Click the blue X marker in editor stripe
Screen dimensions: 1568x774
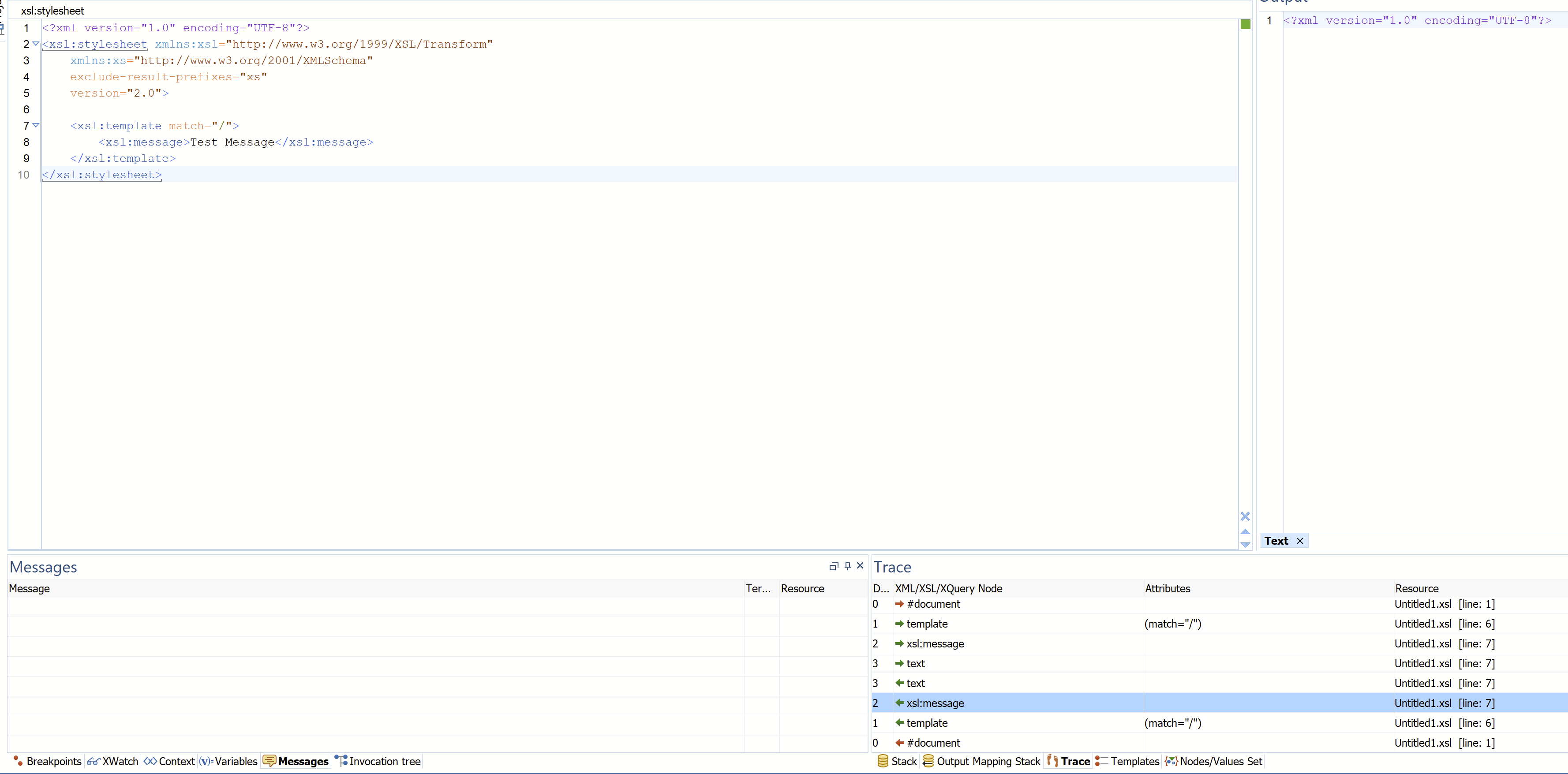click(x=1246, y=516)
